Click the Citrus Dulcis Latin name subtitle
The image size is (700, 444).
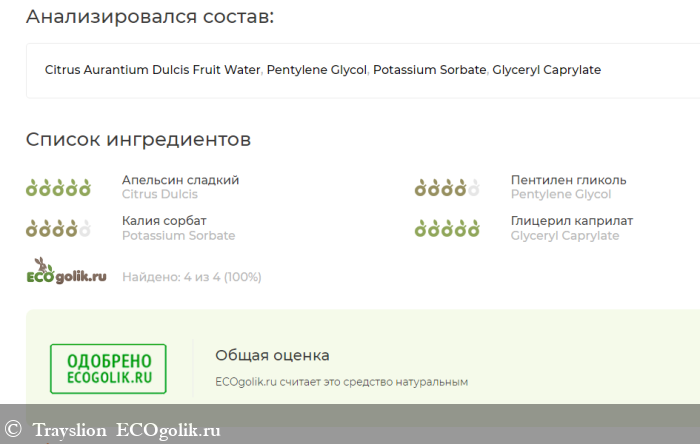(x=159, y=194)
